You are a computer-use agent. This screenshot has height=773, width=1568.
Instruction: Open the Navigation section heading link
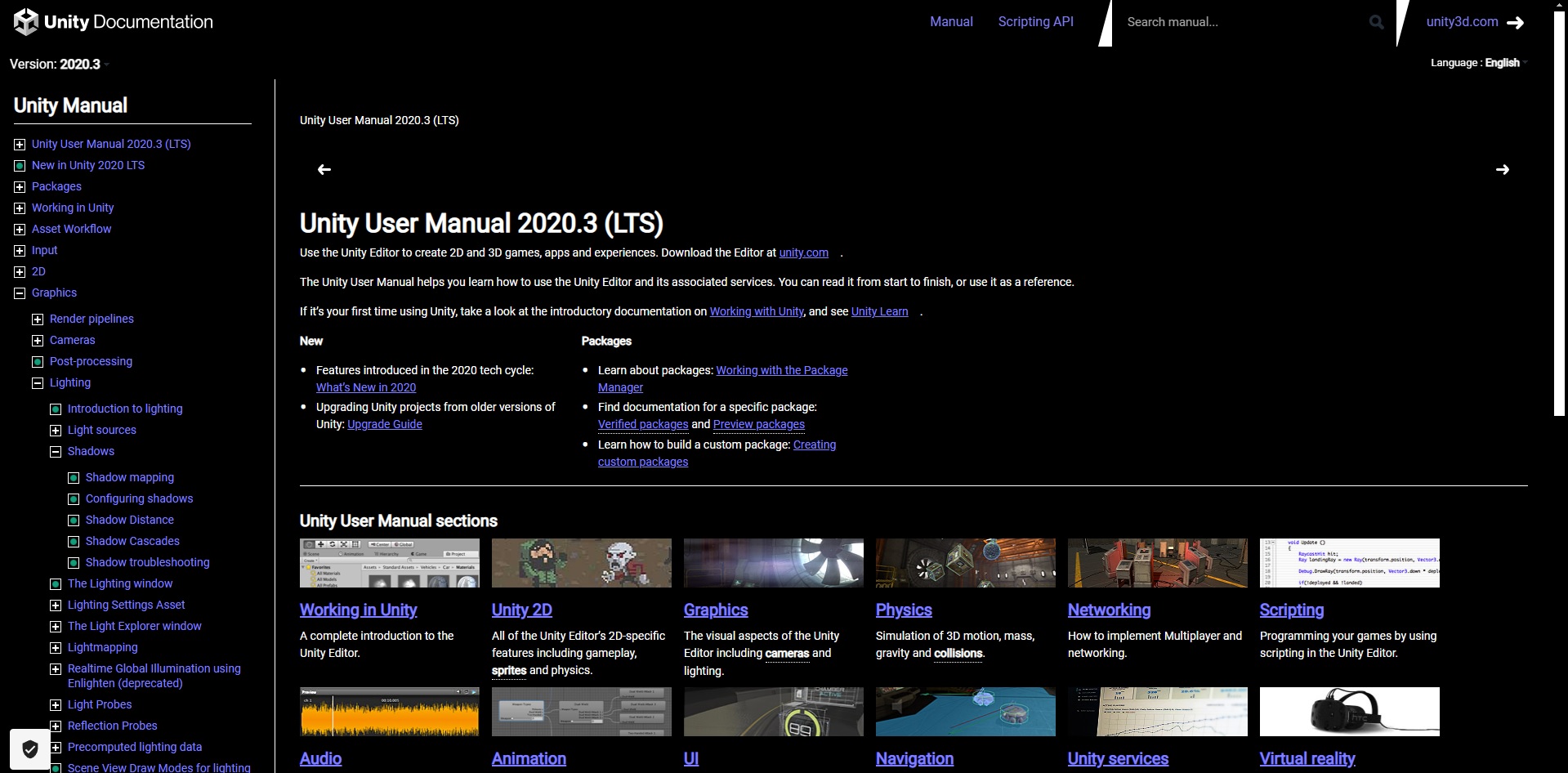click(914, 759)
